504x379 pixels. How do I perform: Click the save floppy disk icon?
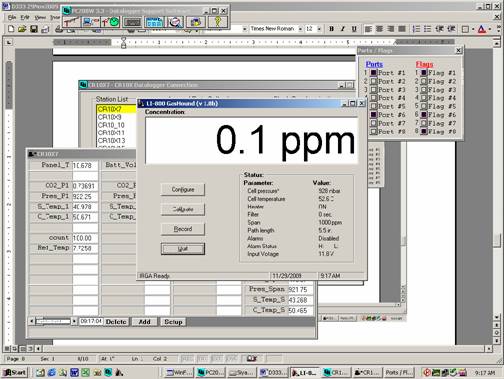coord(34,29)
